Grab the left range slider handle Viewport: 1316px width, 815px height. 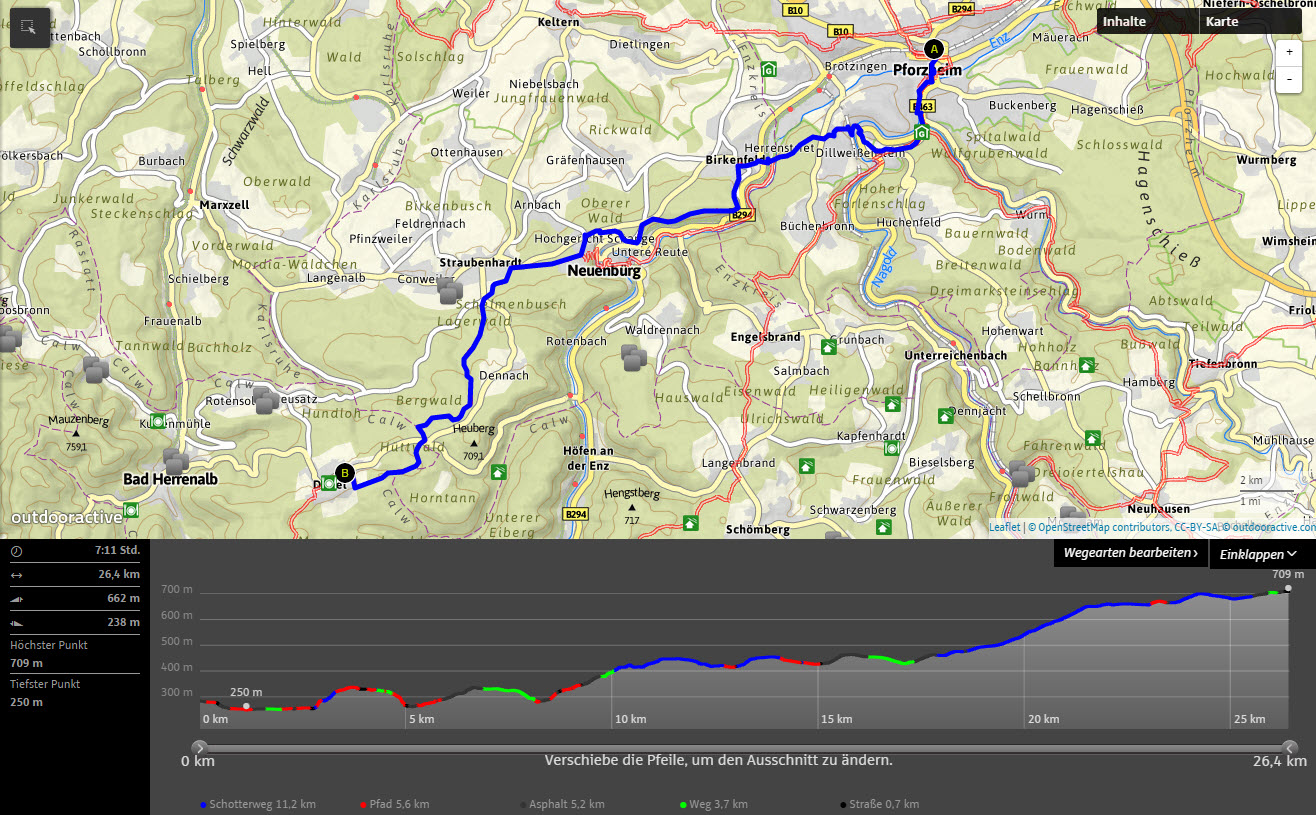pyautogui.click(x=199, y=746)
